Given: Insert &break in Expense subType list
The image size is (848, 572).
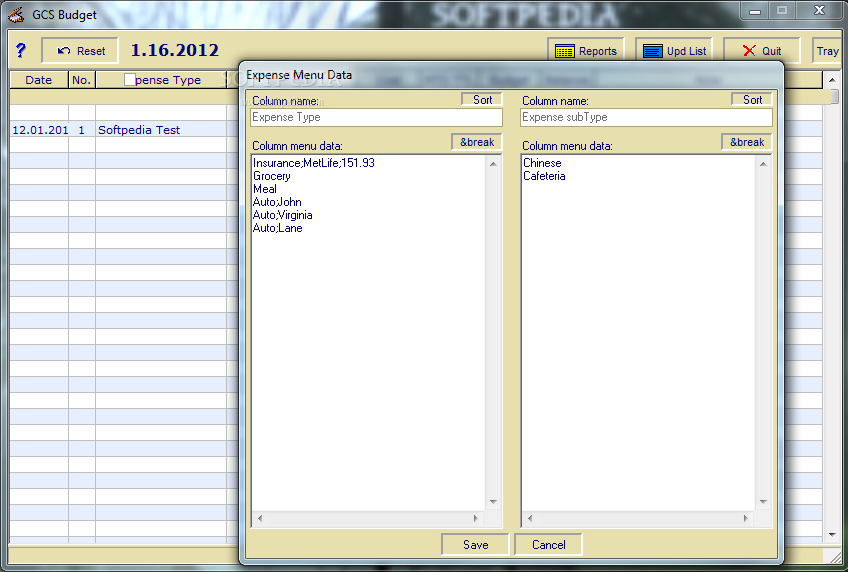Looking at the screenshot, I should (747, 142).
